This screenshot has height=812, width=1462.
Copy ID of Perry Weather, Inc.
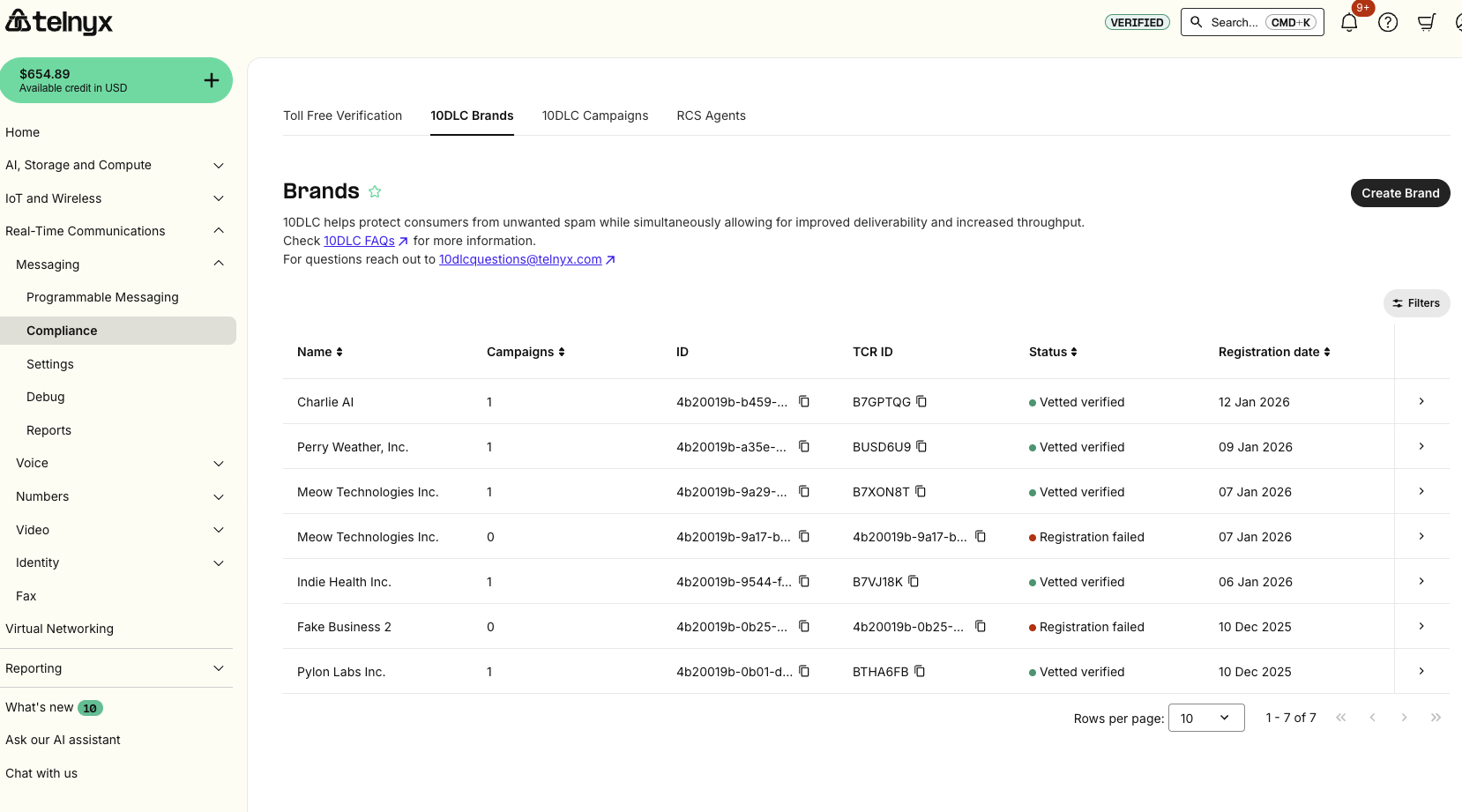804,446
